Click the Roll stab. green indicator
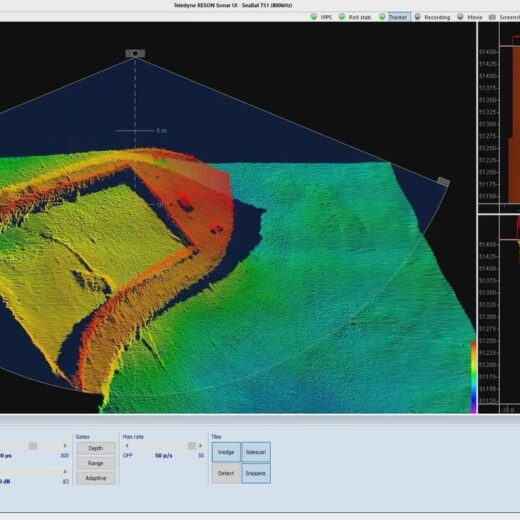This screenshot has width=520, height=520. point(342,17)
